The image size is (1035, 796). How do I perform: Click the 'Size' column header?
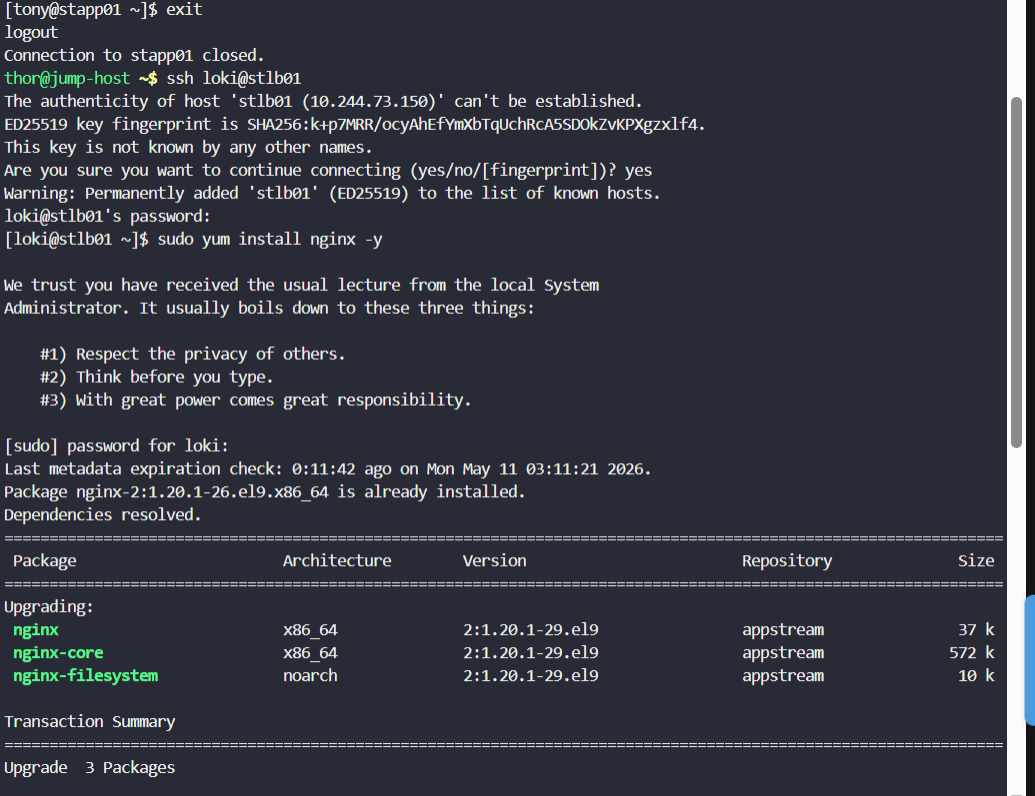[x=976, y=561]
